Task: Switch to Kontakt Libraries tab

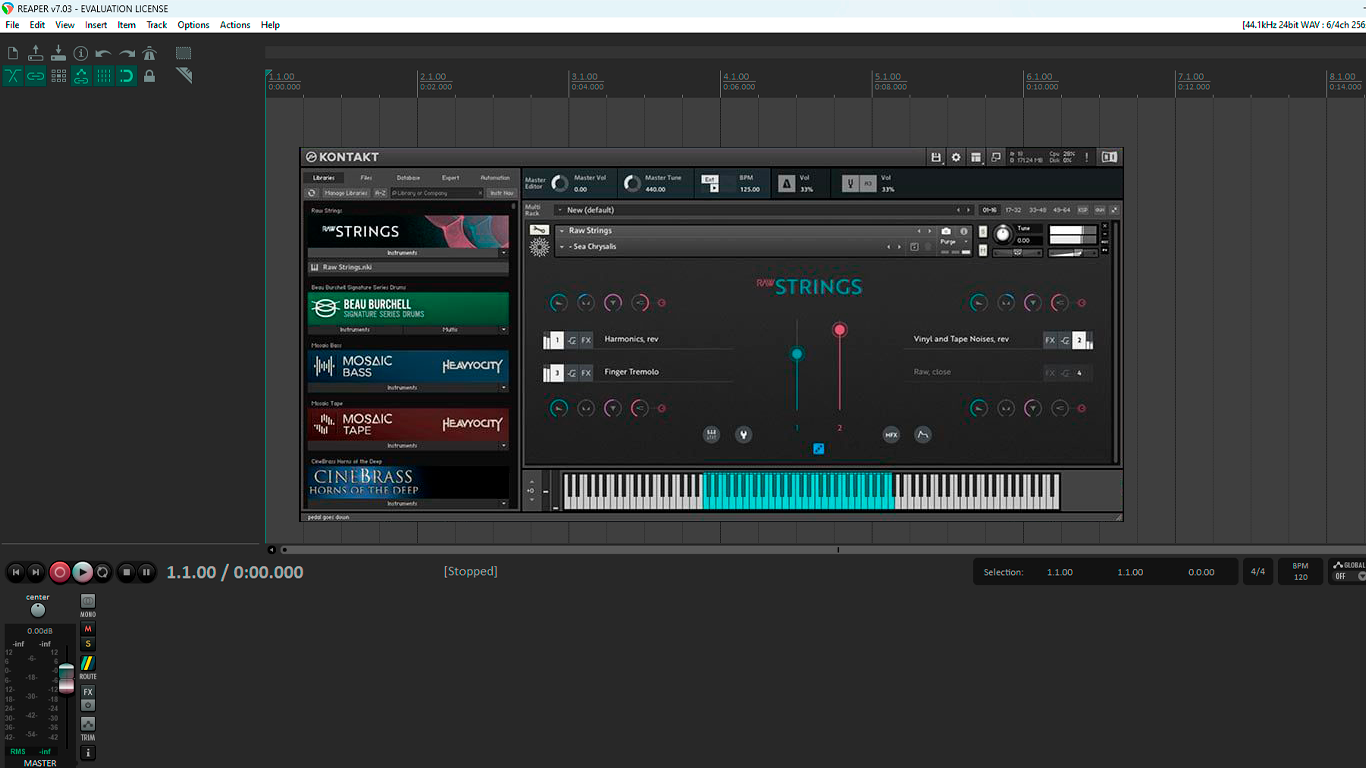Action: (x=324, y=178)
